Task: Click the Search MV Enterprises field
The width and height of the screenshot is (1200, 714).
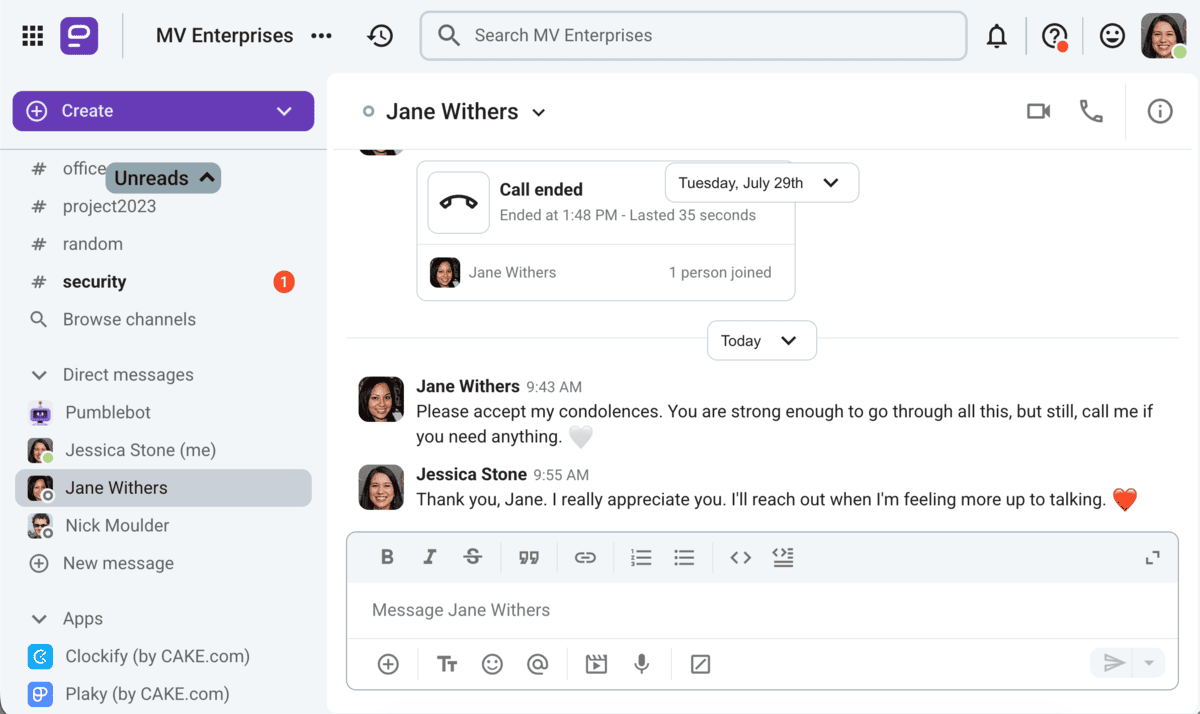Action: click(x=693, y=35)
